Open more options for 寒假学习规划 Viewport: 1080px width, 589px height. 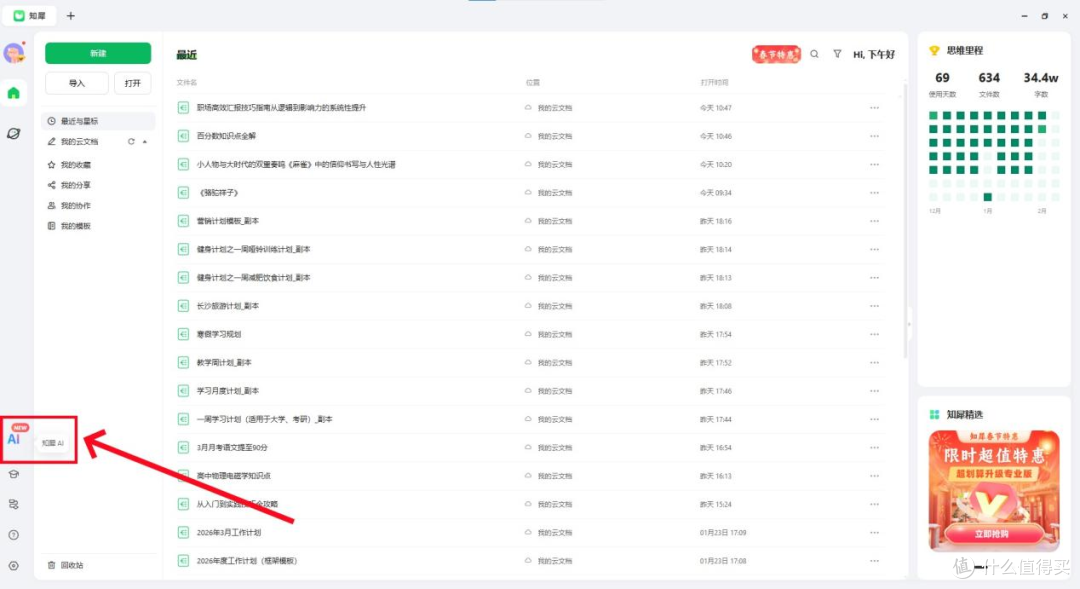pos(874,334)
